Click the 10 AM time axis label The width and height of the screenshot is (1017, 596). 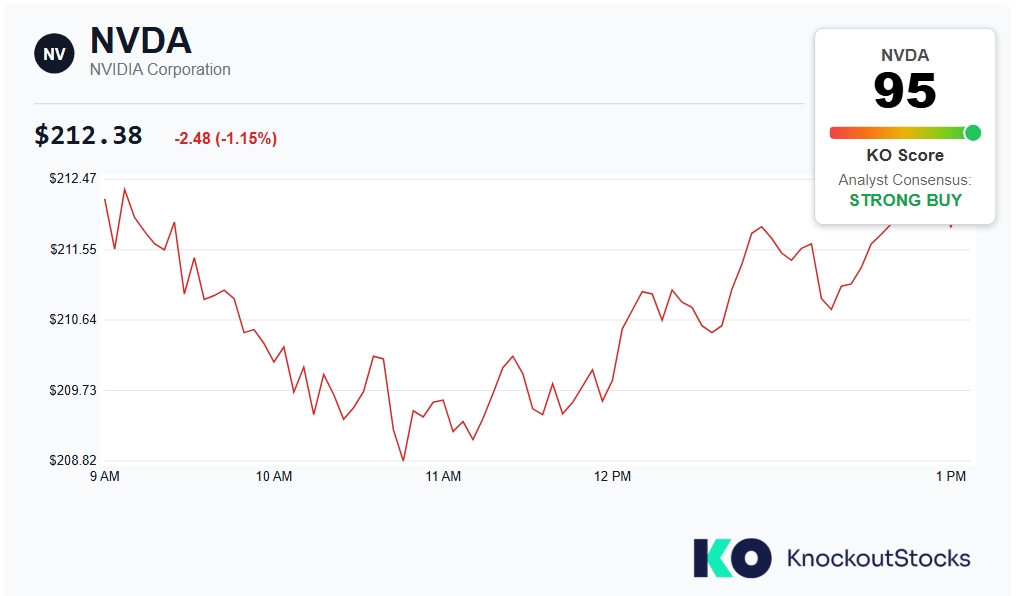pos(274,476)
